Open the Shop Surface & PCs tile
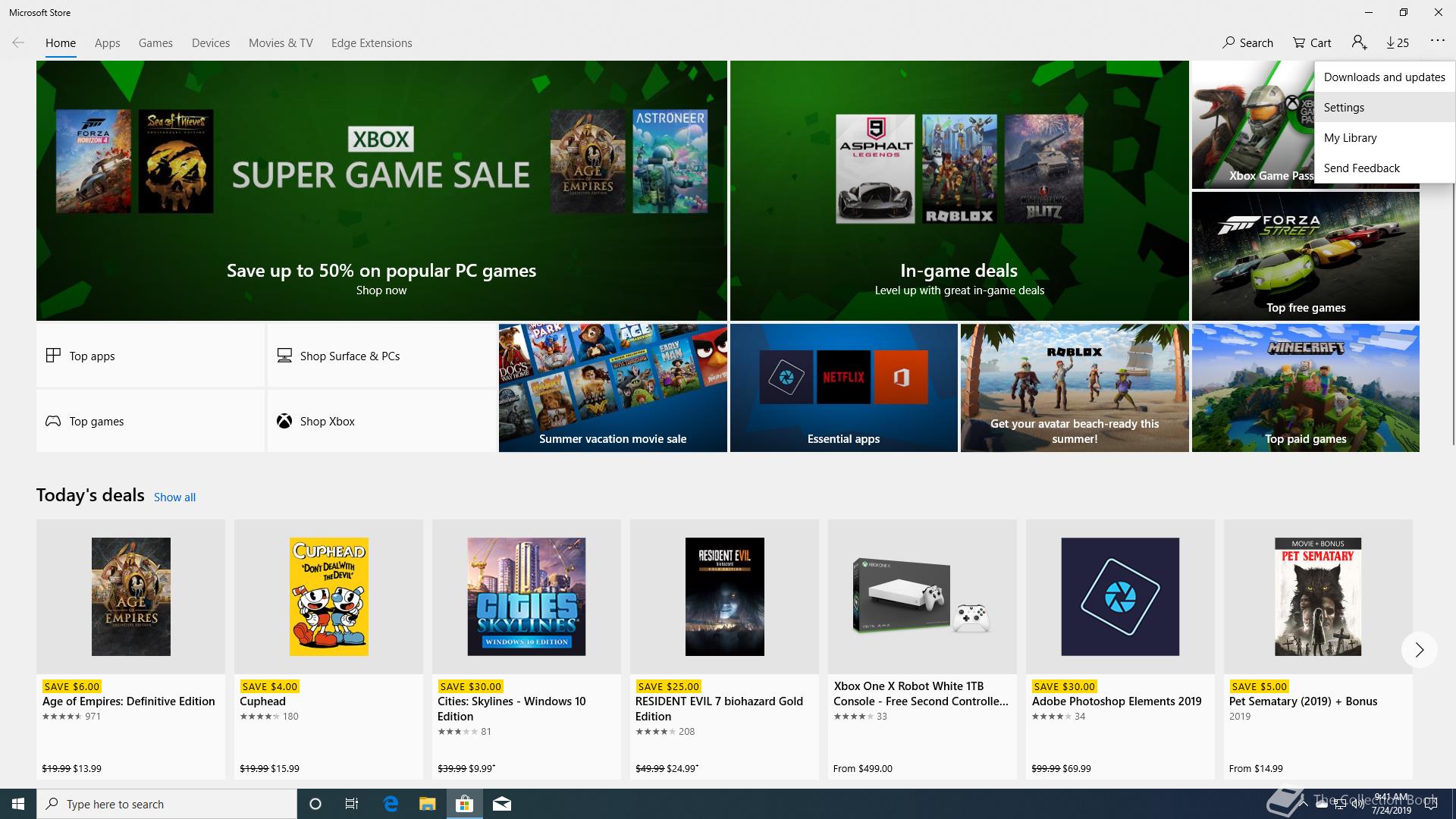 (381, 356)
